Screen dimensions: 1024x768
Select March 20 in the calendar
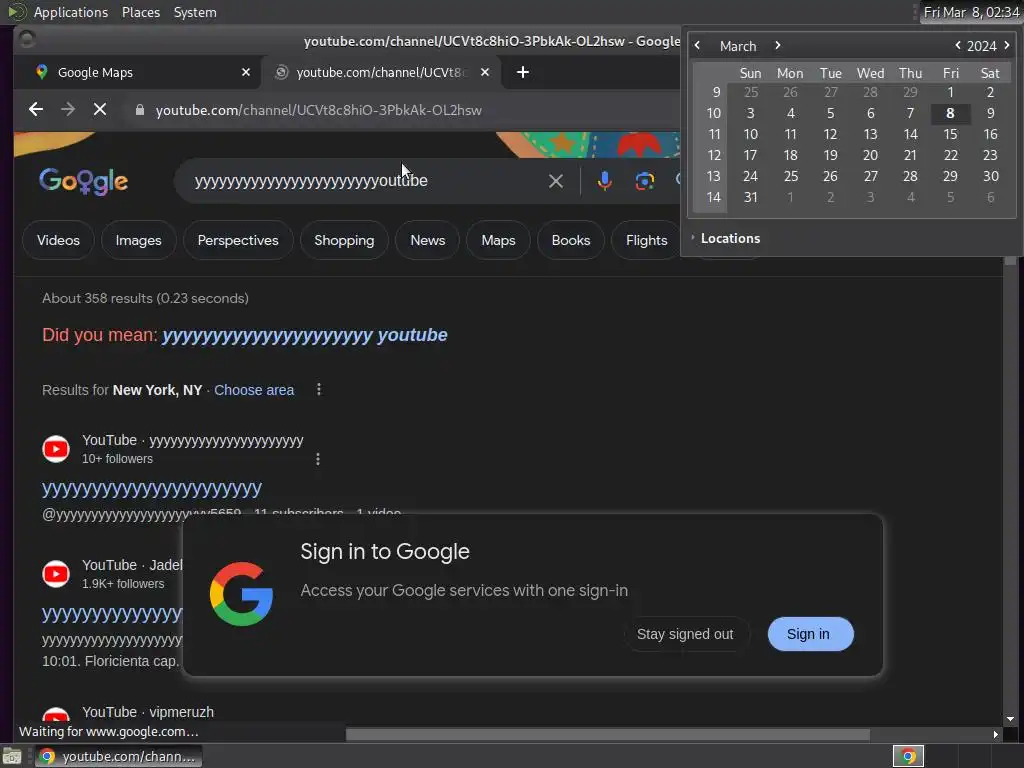870,155
